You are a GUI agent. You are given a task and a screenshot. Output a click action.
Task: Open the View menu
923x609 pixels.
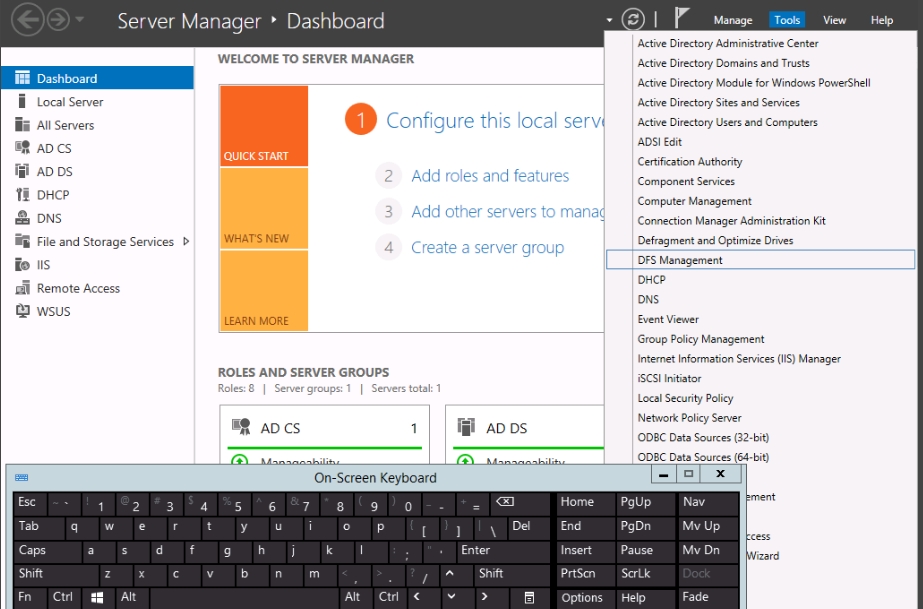(834, 20)
